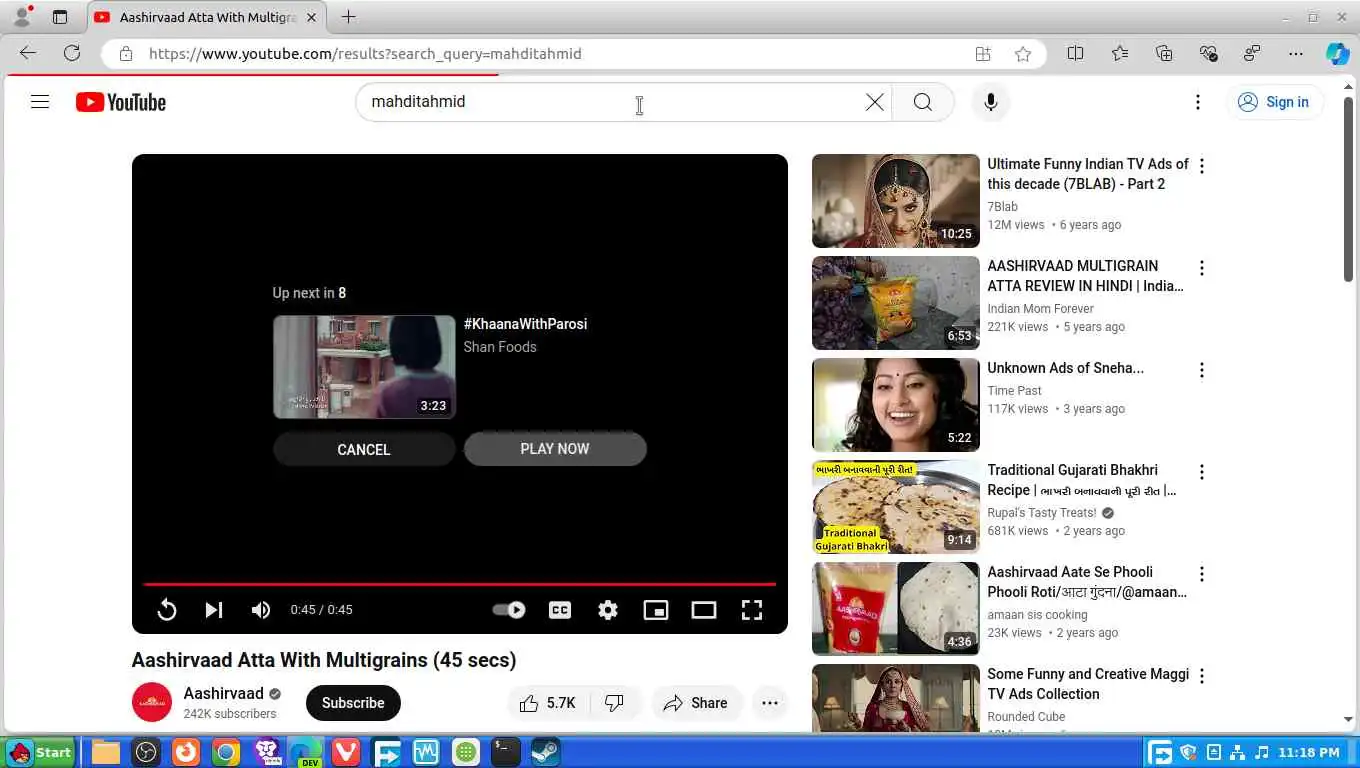Open browser Settings and more menu

click(x=1296, y=54)
